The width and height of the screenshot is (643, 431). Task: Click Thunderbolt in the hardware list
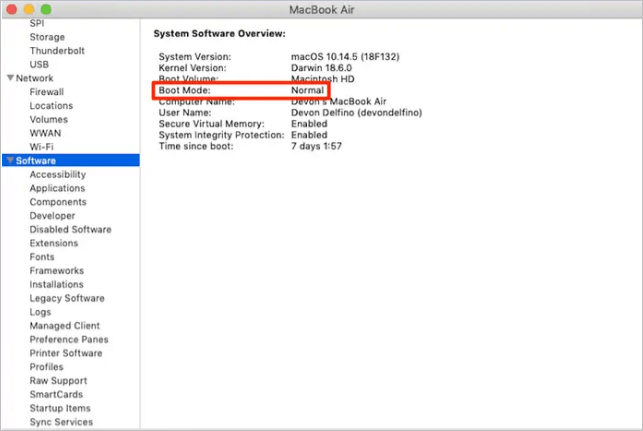click(56, 51)
